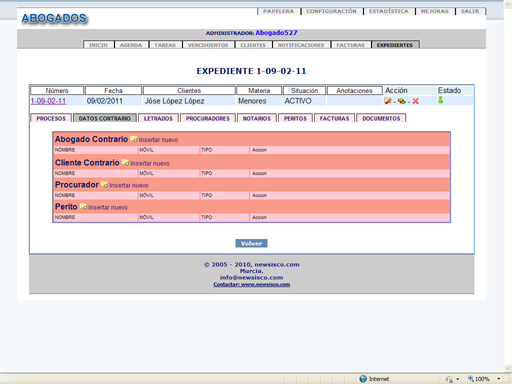512x384 pixels.
Task: Select the EXPEDIENTES tab
Action: pyautogui.click(x=395, y=45)
